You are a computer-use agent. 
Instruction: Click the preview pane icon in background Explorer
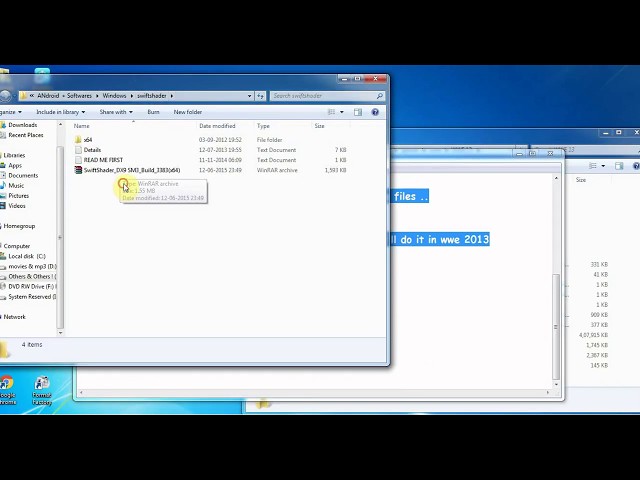point(619,166)
